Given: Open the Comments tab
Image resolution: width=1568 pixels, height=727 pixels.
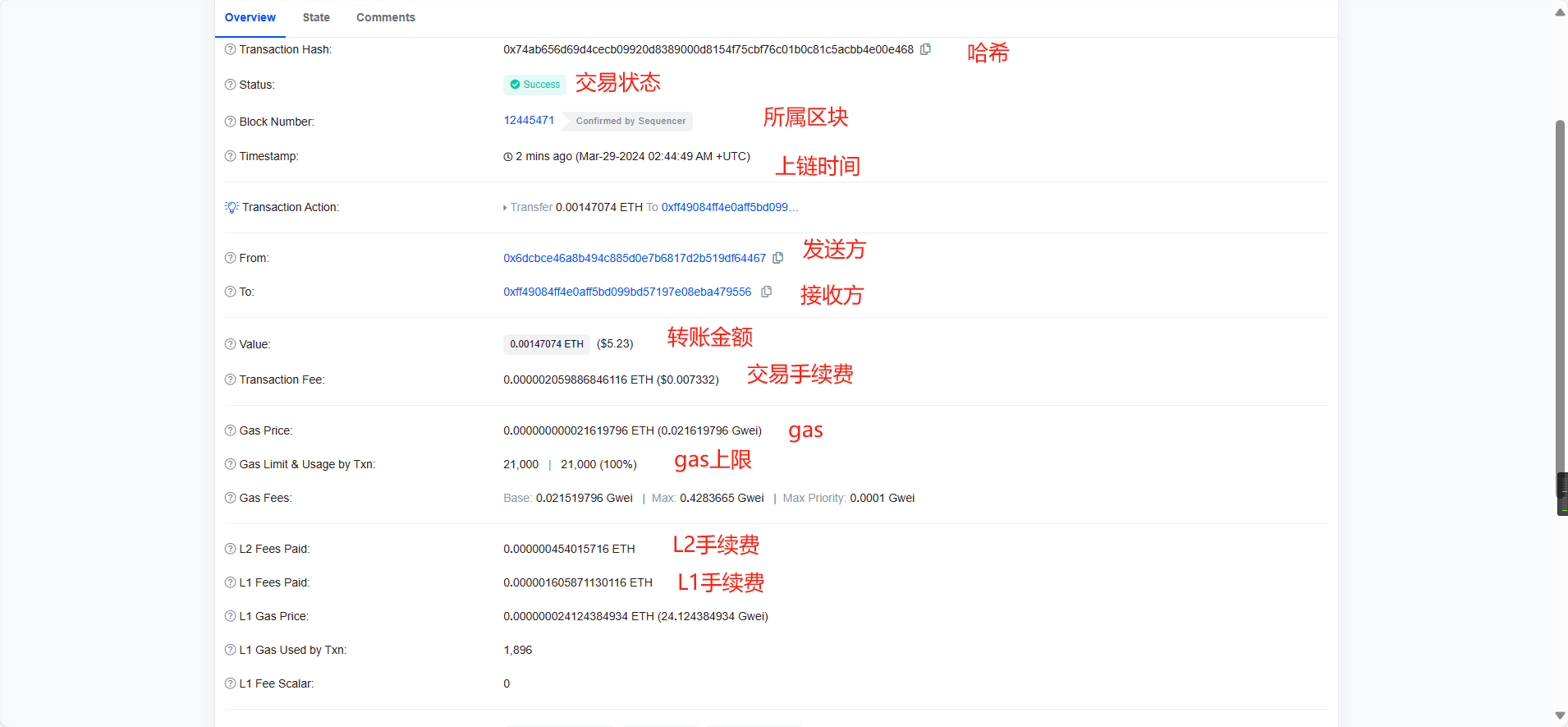Looking at the screenshot, I should point(386,17).
